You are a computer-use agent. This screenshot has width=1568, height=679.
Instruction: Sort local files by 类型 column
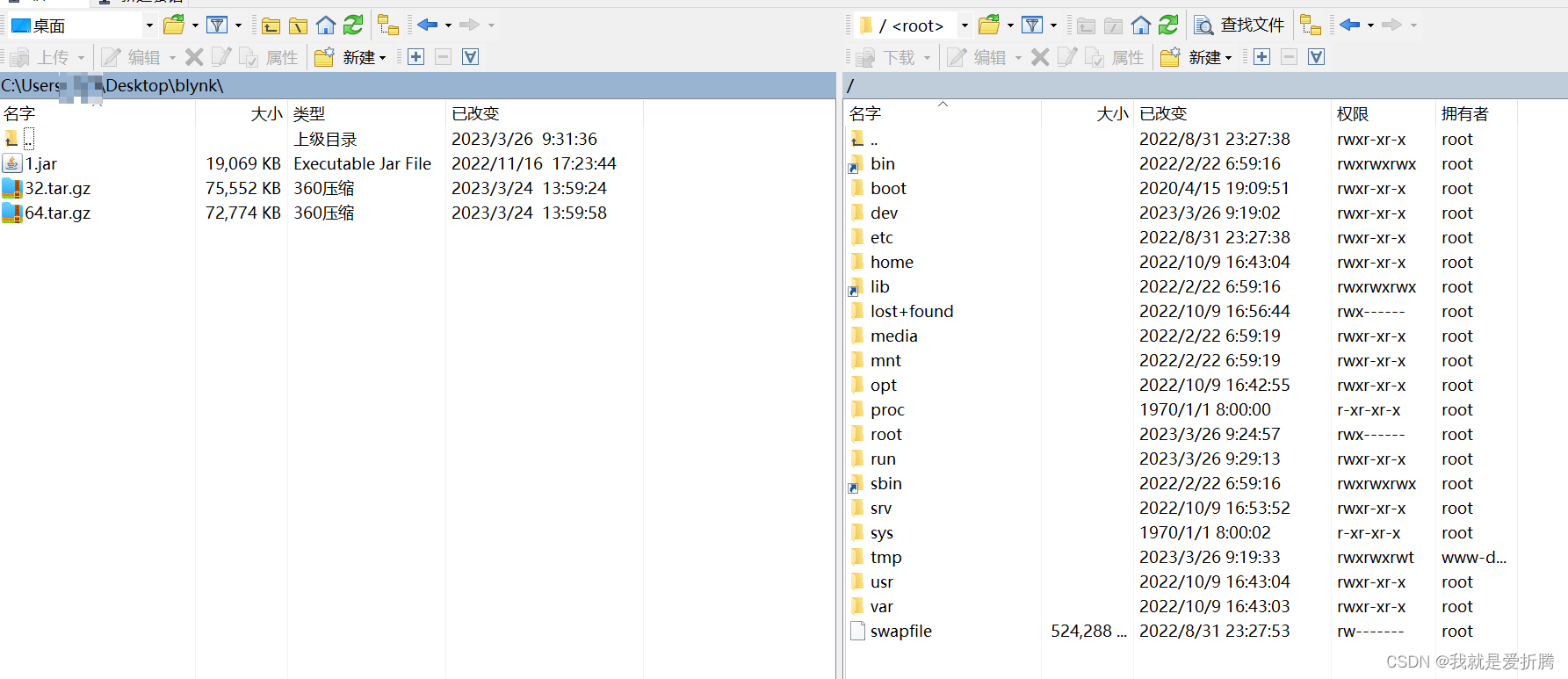pyautogui.click(x=366, y=113)
